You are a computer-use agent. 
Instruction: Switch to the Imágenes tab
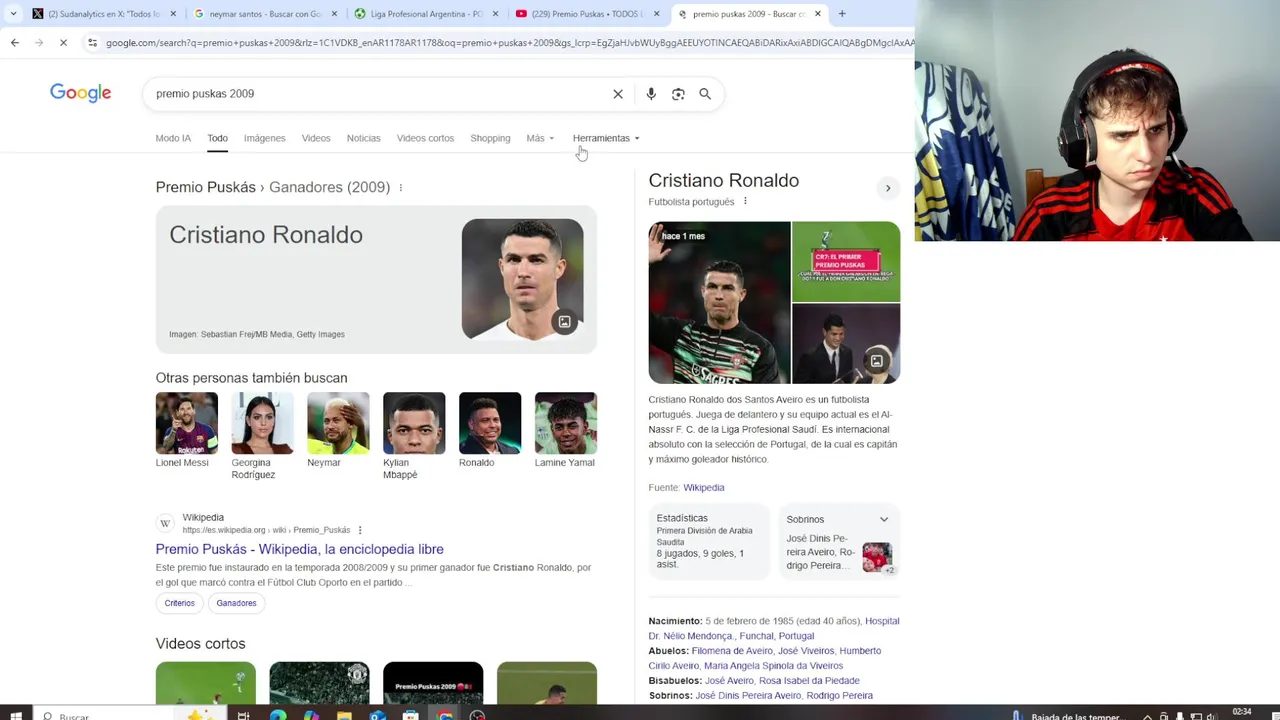click(x=265, y=138)
